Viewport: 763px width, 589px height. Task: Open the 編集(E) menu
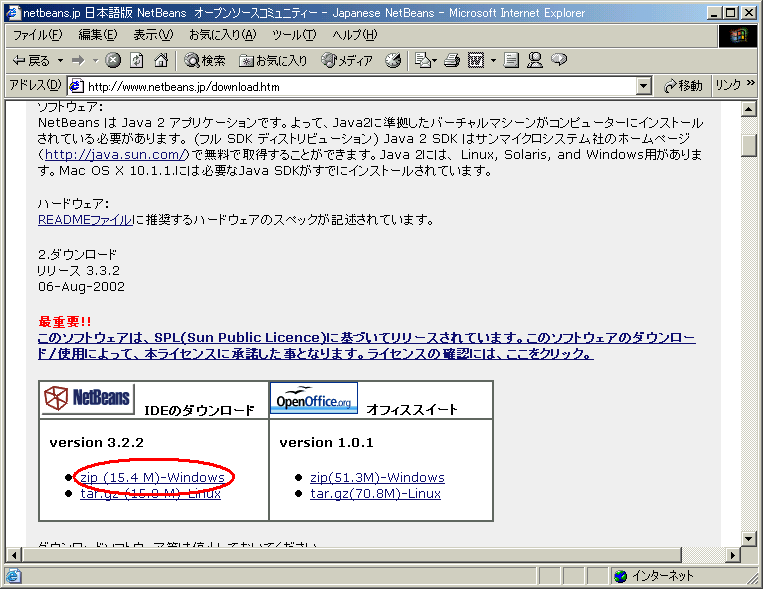point(98,35)
